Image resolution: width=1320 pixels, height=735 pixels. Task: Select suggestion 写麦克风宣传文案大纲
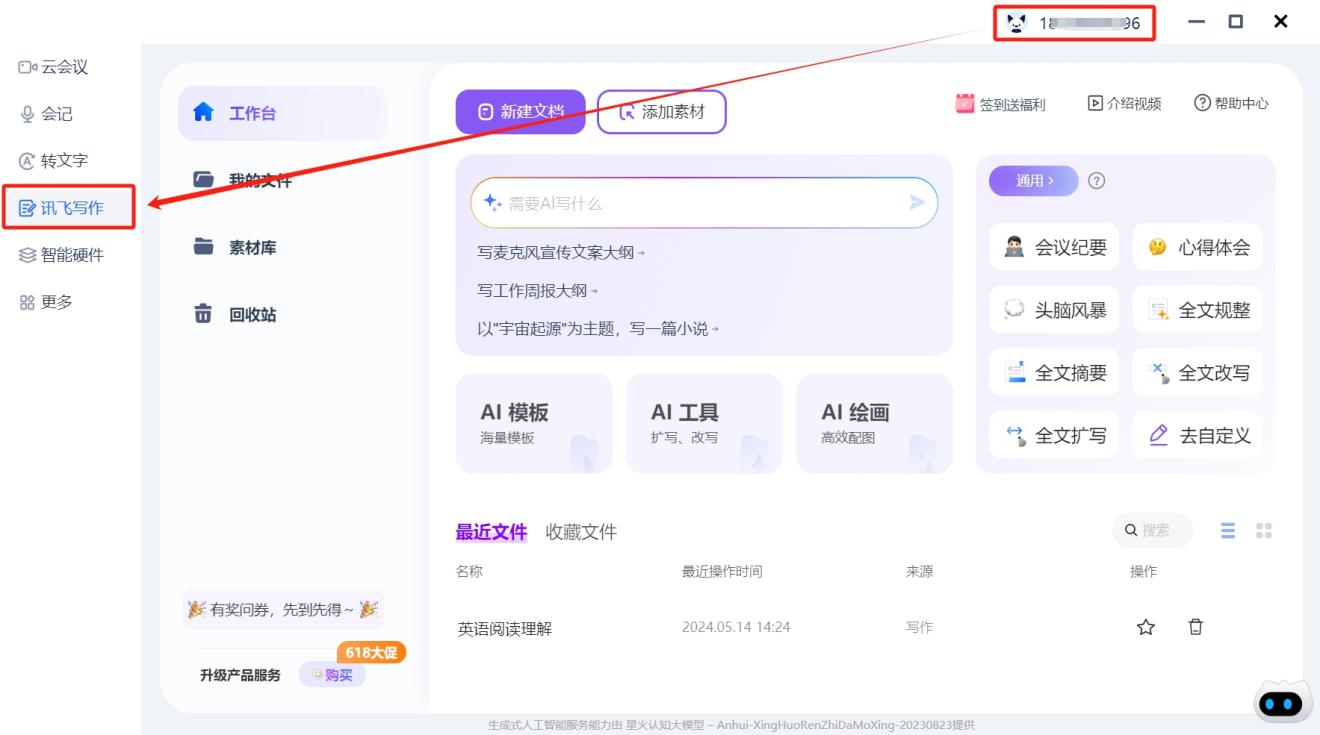[561, 253]
